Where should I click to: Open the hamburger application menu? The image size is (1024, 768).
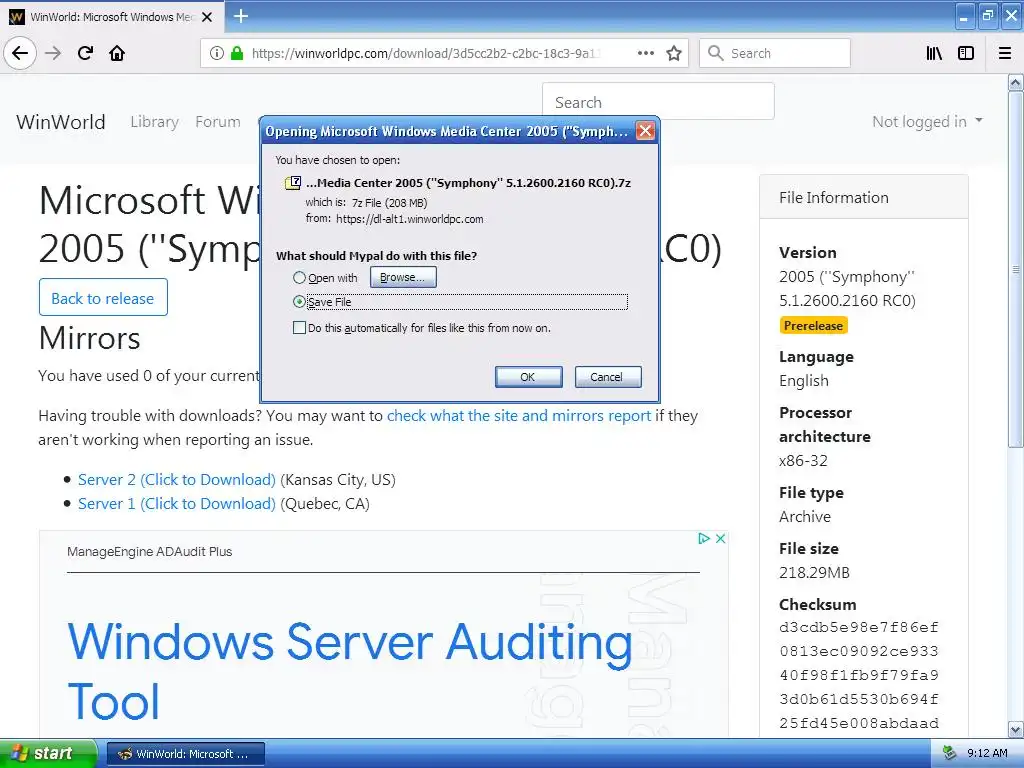tap(1005, 54)
